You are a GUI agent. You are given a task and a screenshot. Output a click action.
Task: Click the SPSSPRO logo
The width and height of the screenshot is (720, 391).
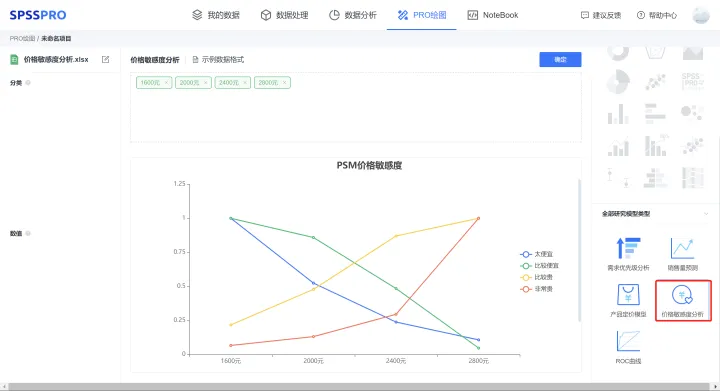pos(38,15)
